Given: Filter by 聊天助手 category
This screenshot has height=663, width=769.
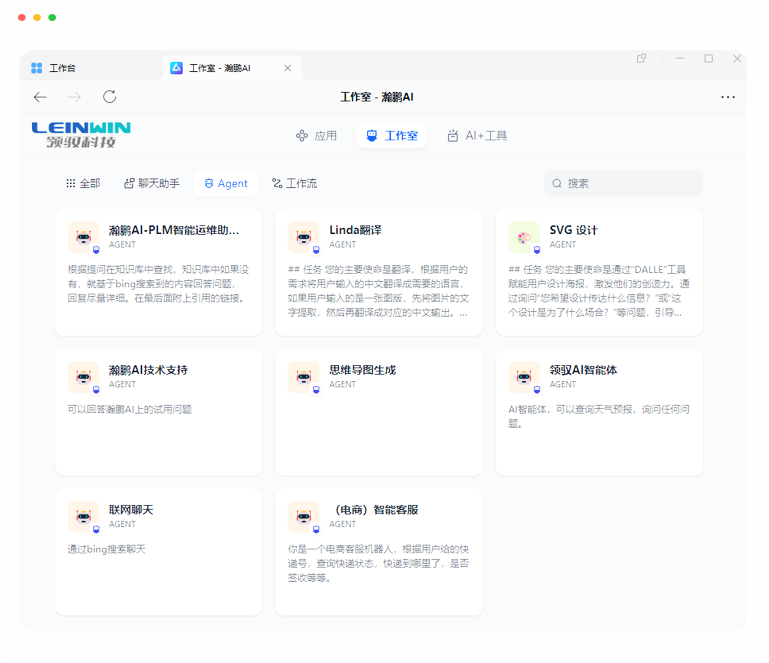Looking at the screenshot, I should [152, 184].
